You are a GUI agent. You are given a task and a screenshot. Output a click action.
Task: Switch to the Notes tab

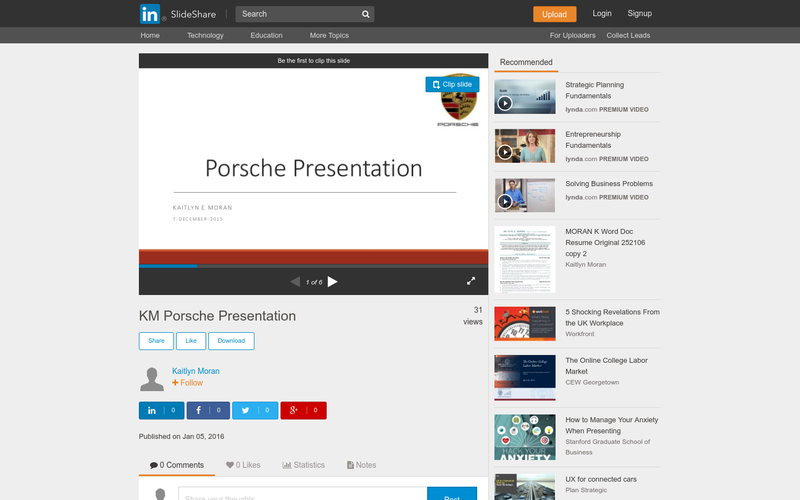[361, 465]
